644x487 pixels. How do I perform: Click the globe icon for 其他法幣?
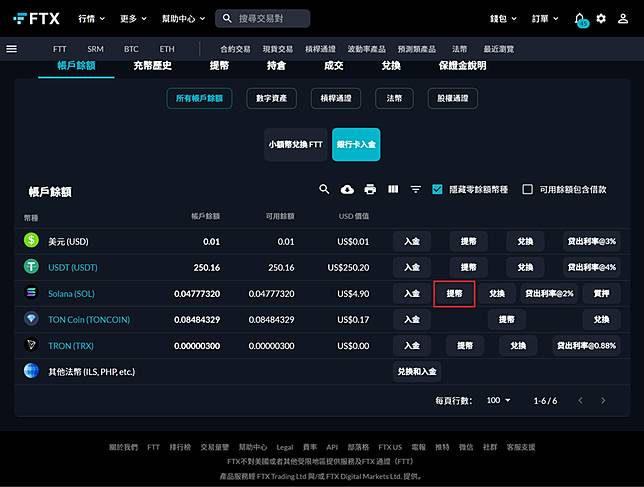[x=31, y=371]
